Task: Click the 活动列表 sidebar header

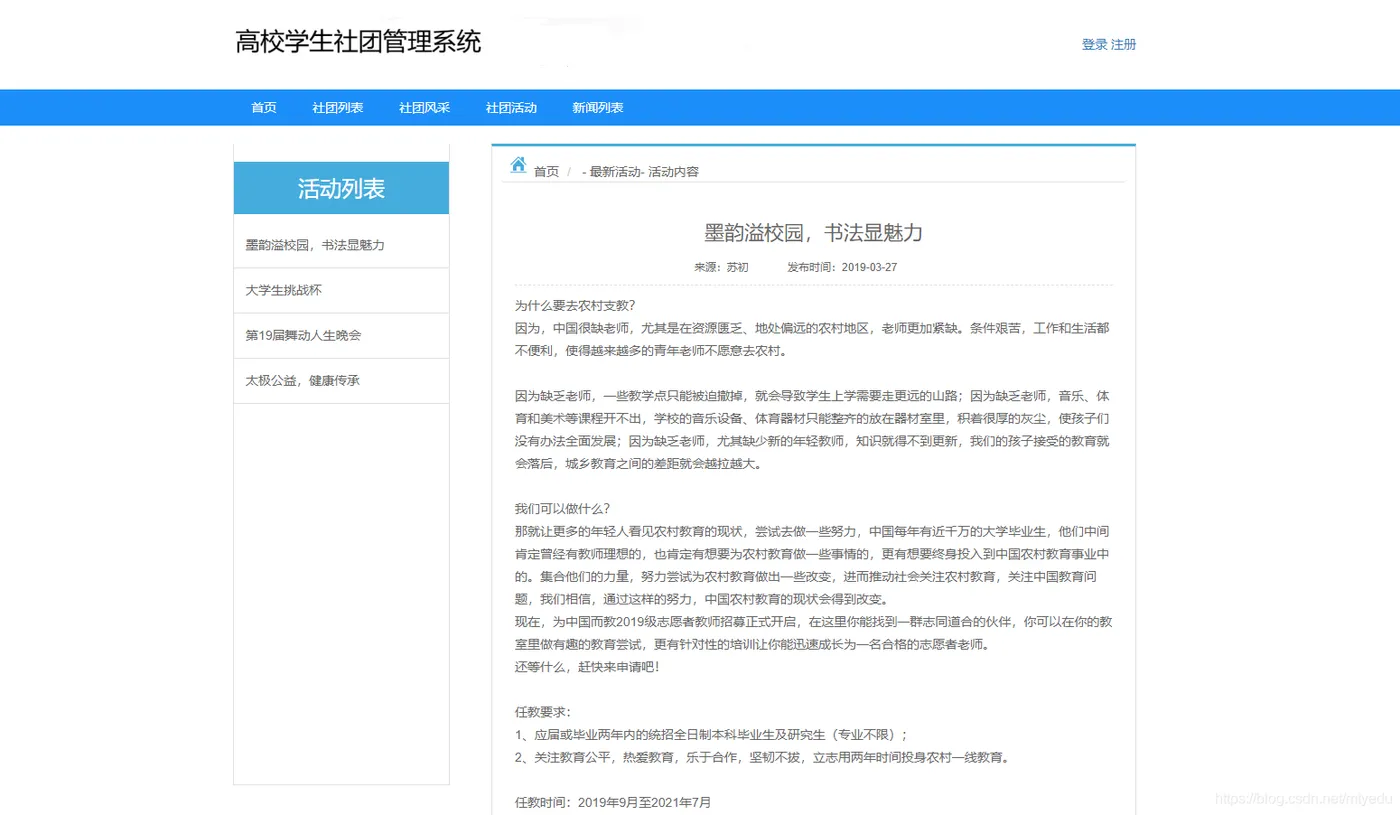Action: tap(341, 188)
